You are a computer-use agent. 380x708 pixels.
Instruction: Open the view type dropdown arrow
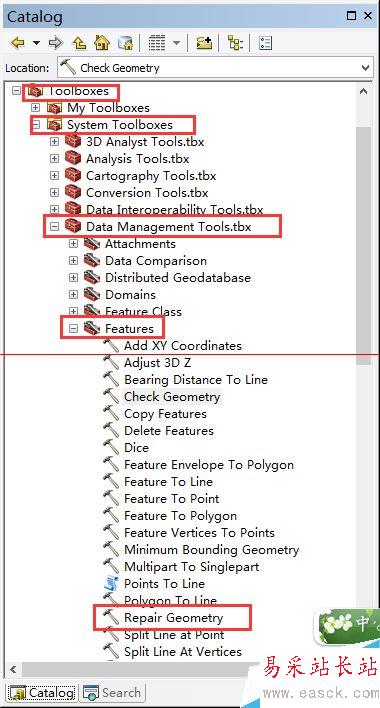coord(176,43)
